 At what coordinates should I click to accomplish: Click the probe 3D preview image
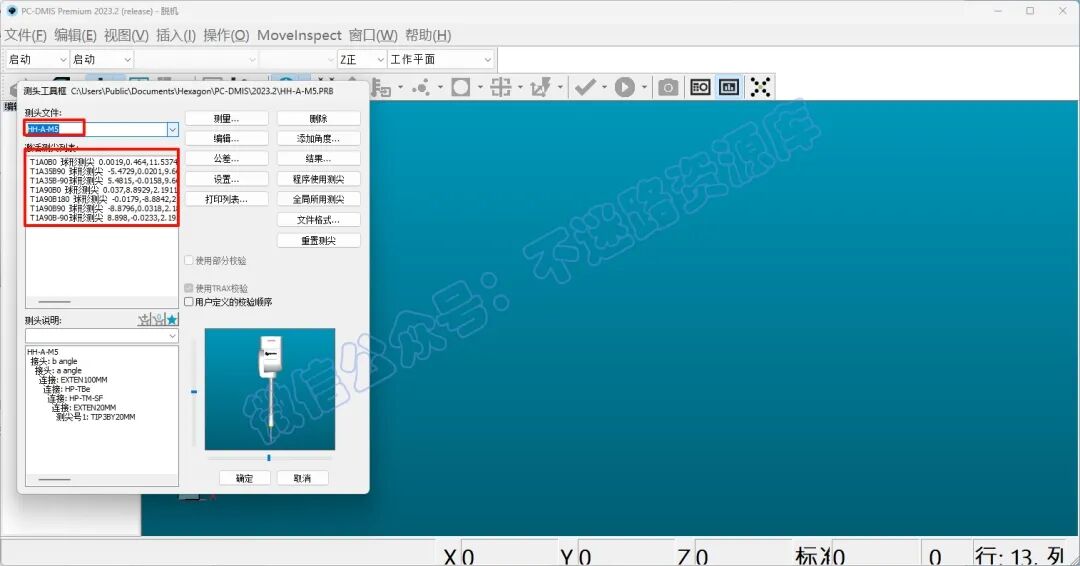pyautogui.click(x=270, y=389)
